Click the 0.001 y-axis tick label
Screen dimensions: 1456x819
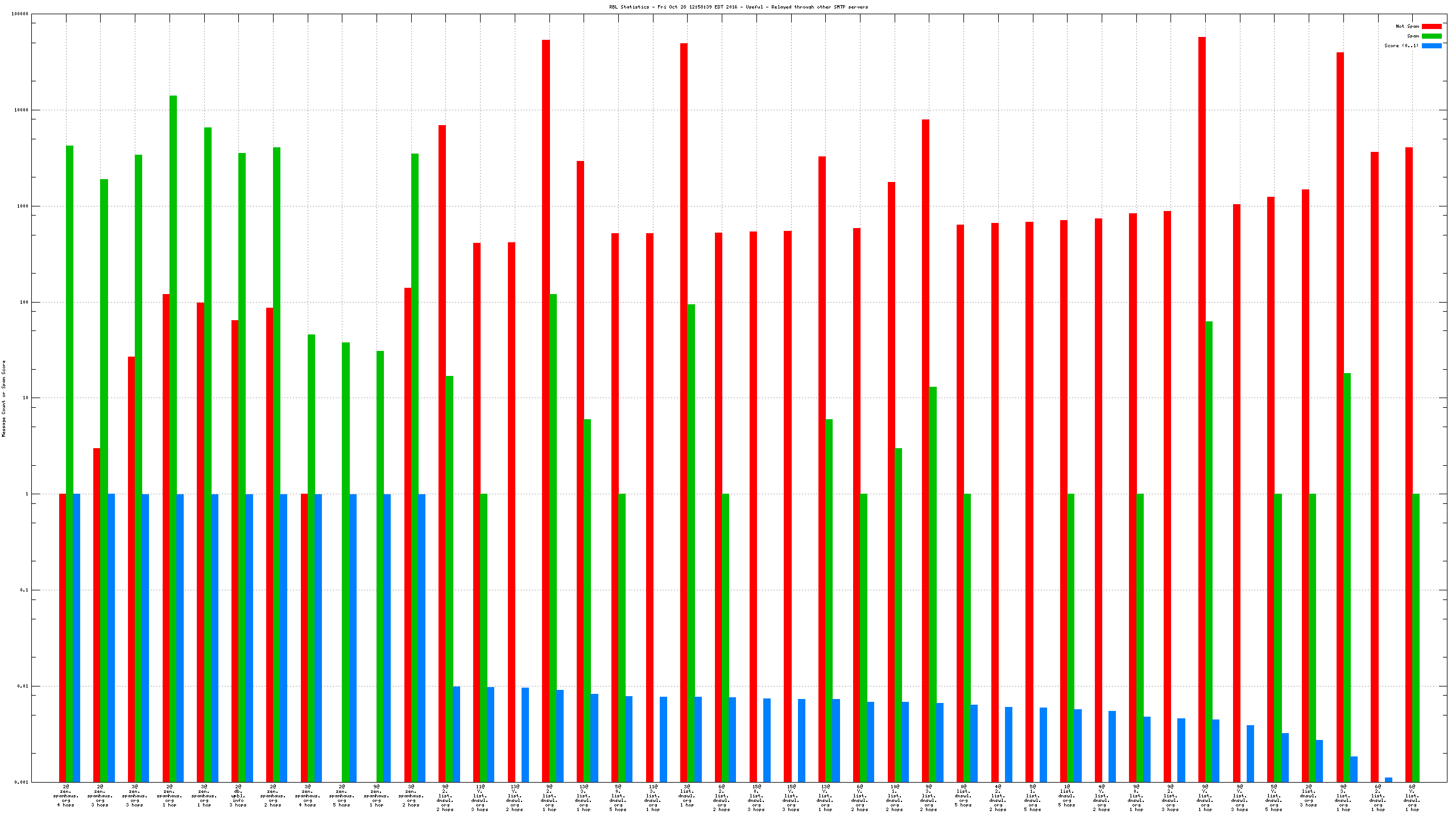(22, 782)
